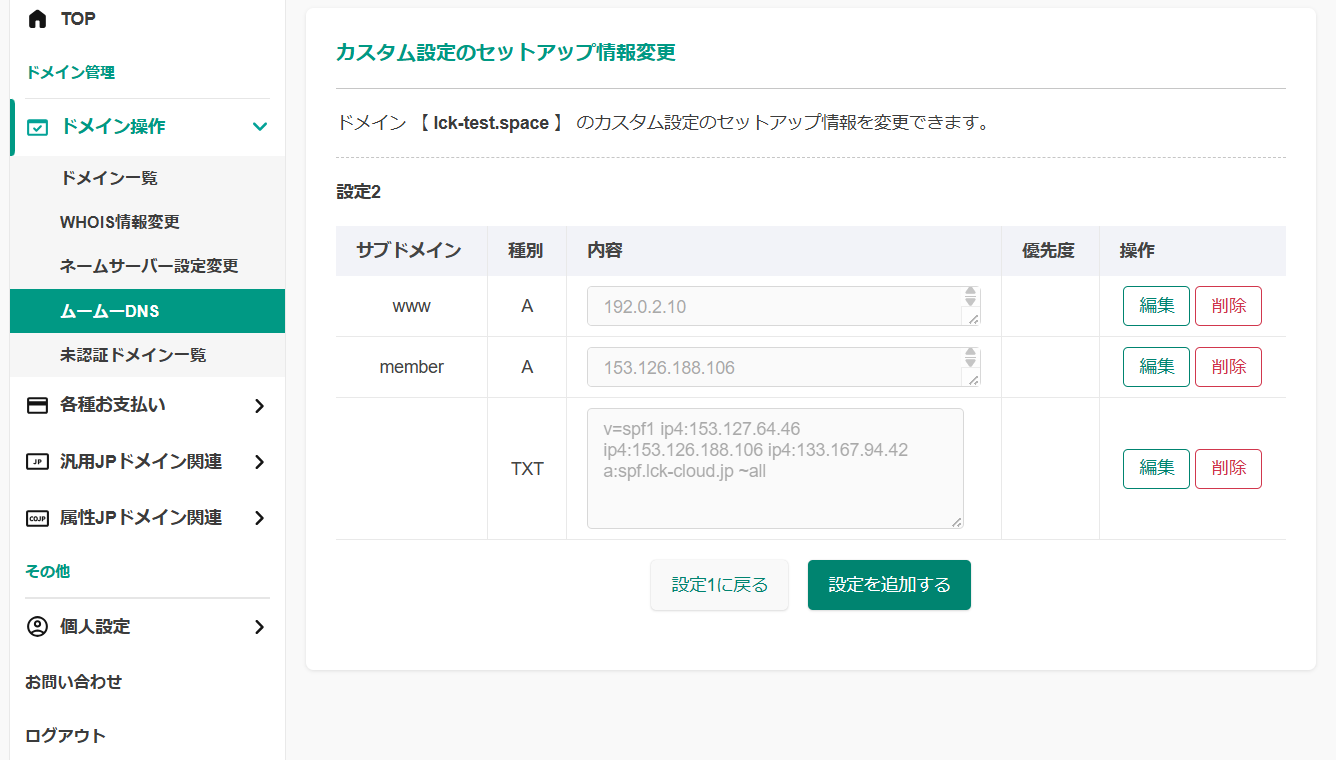Click the 153.126.188.106 content field
The height and width of the screenshot is (760, 1336).
click(x=783, y=367)
